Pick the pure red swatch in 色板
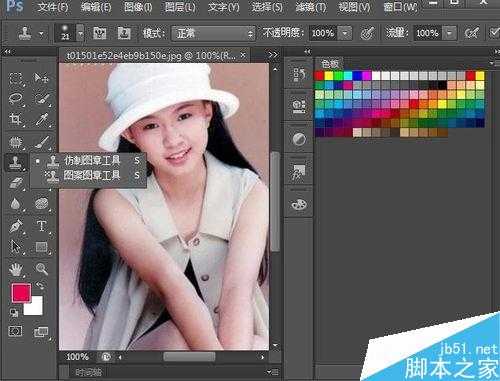 tap(319, 76)
